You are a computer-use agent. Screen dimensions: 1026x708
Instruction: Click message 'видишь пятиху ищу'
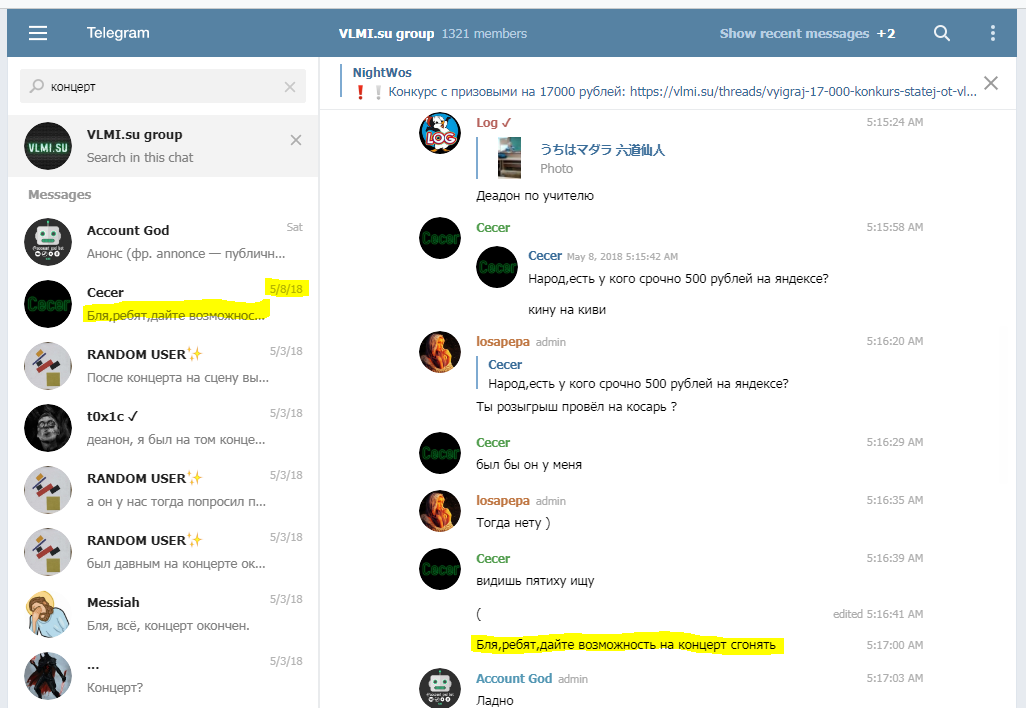pyautogui.click(x=535, y=580)
